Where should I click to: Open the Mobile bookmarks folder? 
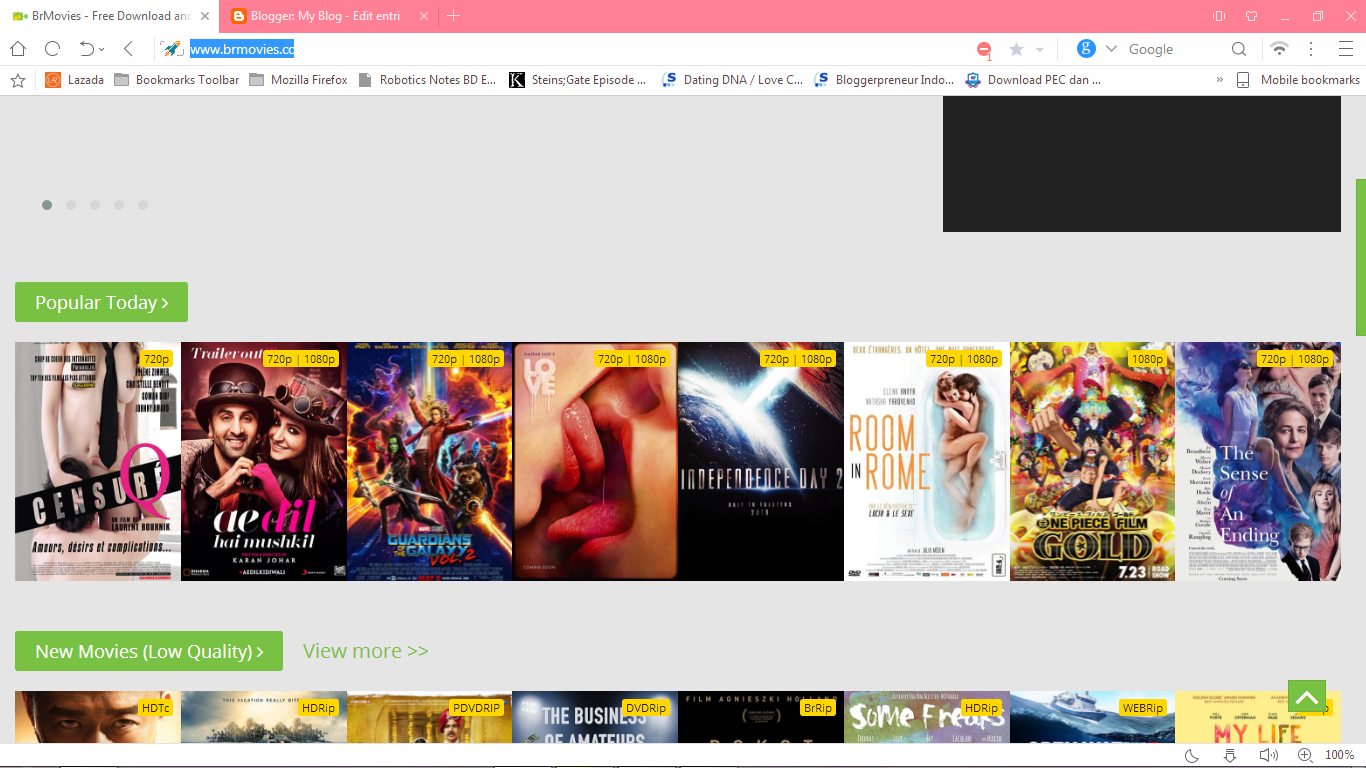click(x=1298, y=80)
